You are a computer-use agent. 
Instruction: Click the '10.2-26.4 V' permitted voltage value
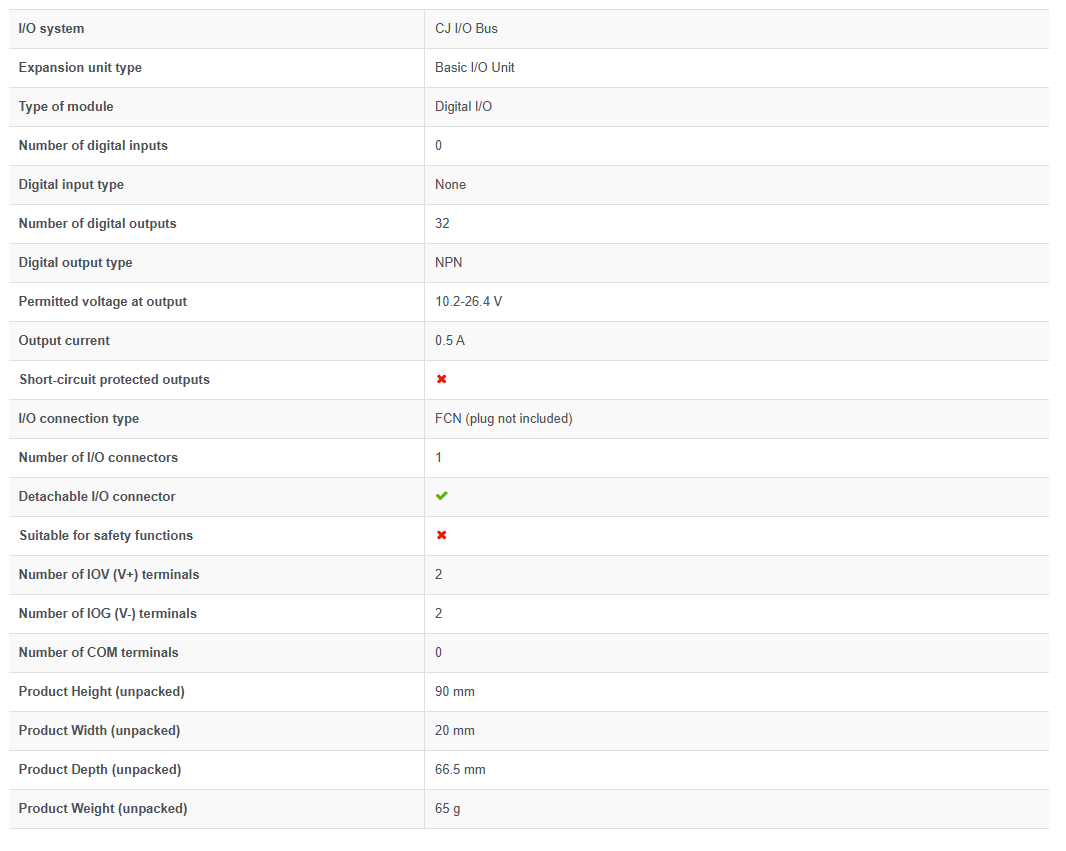(x=468, y=302)
